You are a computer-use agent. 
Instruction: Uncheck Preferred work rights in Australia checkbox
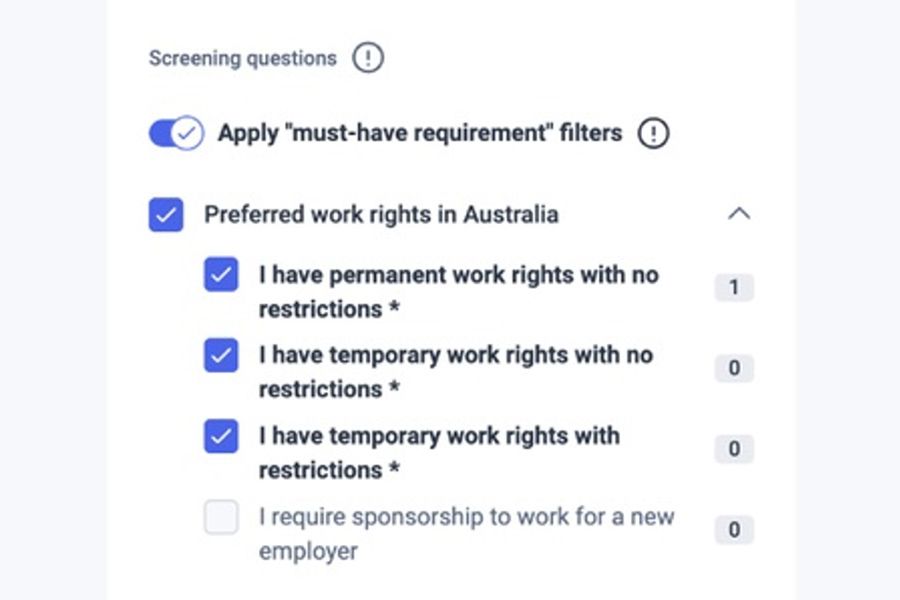[166, 214]
